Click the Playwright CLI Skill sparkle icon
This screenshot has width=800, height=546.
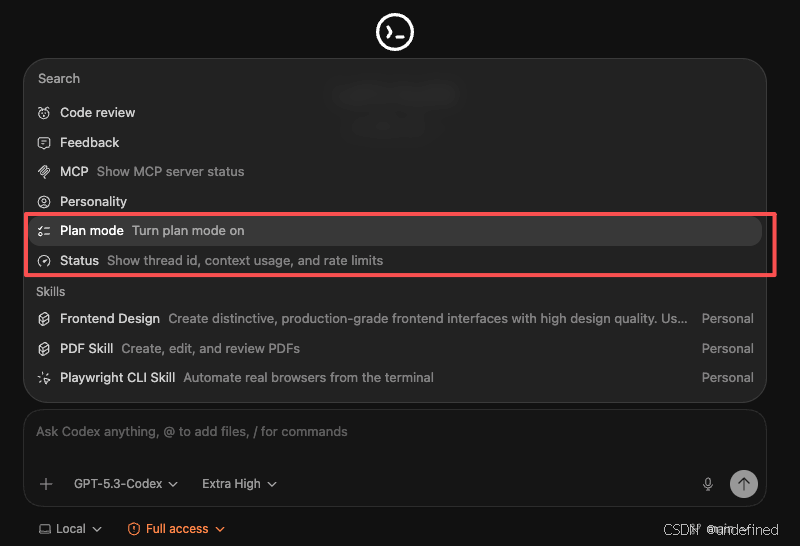44,378
